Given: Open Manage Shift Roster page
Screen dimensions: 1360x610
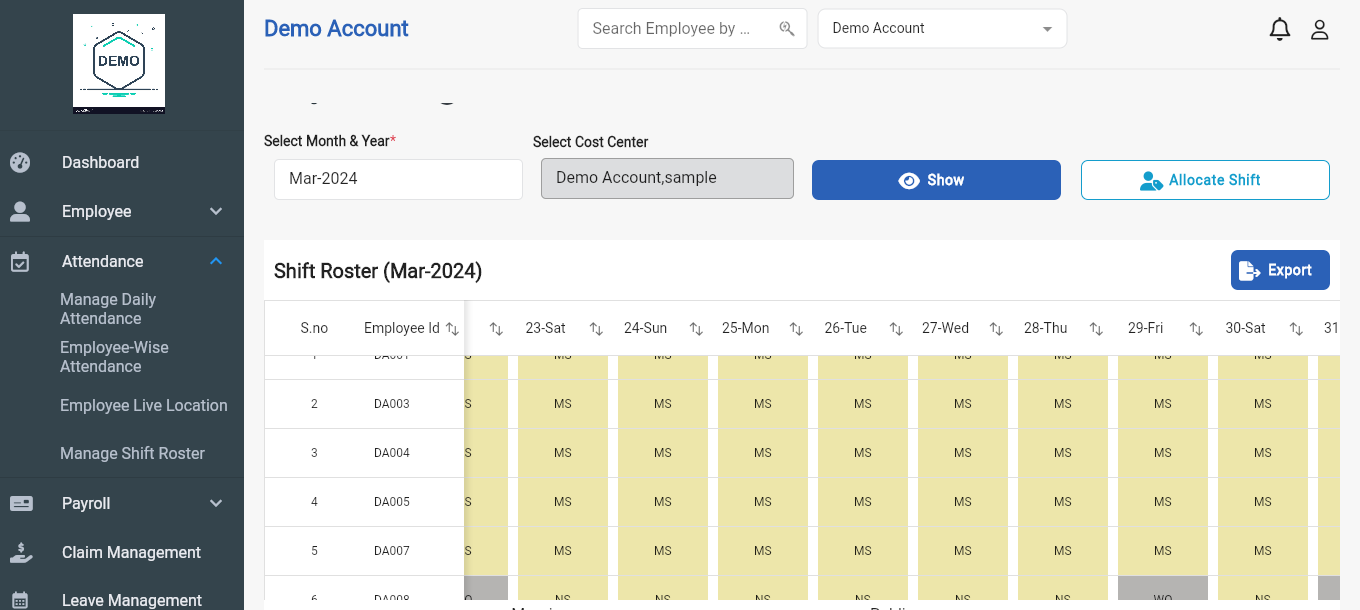Looking at the screenshot, I should [132, 454].
